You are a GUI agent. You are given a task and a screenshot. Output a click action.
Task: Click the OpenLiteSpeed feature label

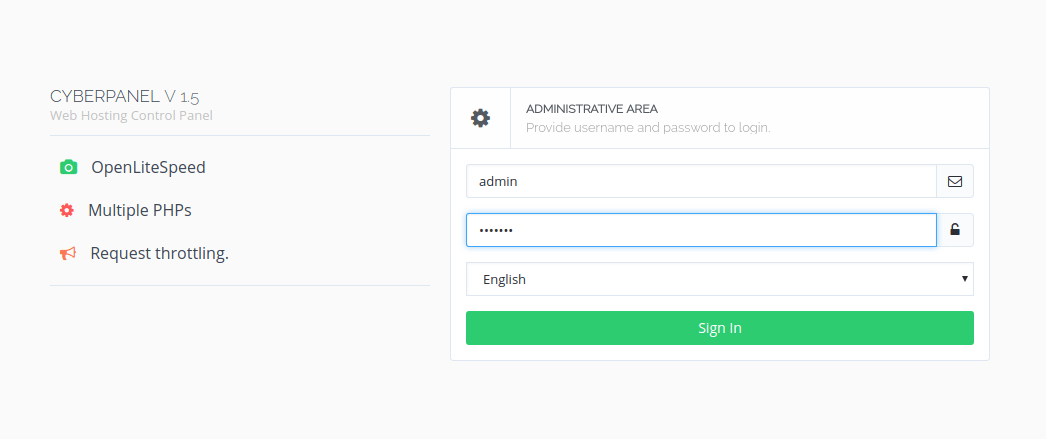point(148,167)
